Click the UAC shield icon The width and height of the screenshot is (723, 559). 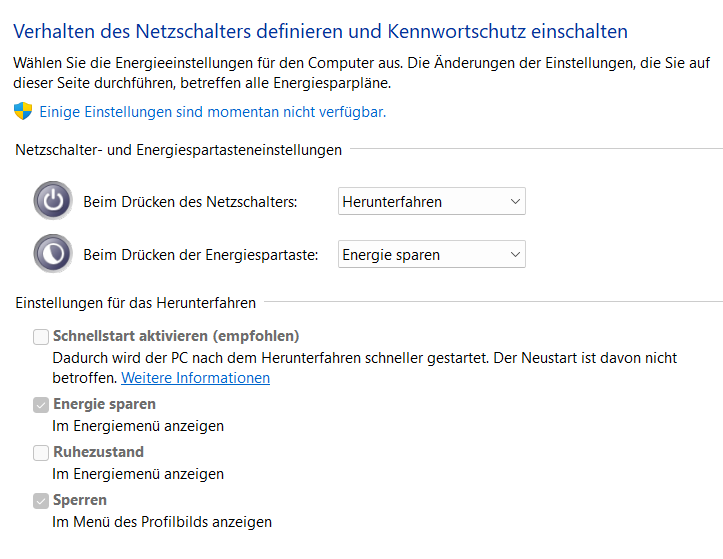[x=23, y=111]
